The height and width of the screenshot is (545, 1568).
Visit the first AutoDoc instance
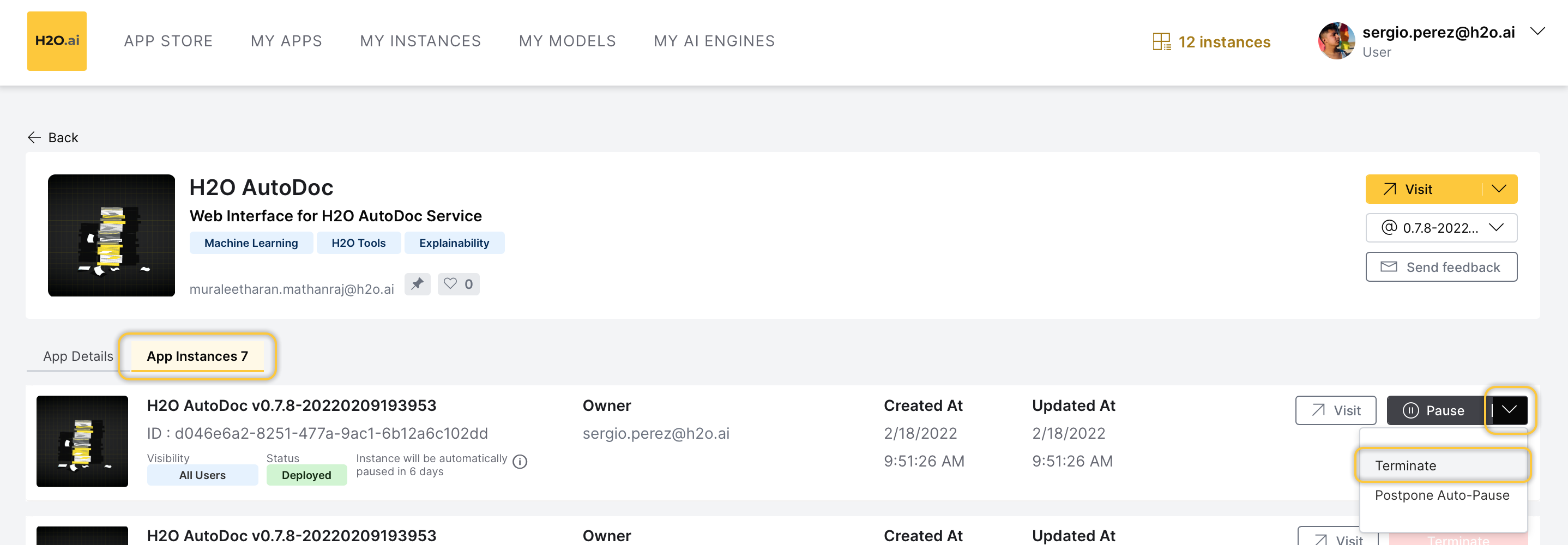(1336, 410)
